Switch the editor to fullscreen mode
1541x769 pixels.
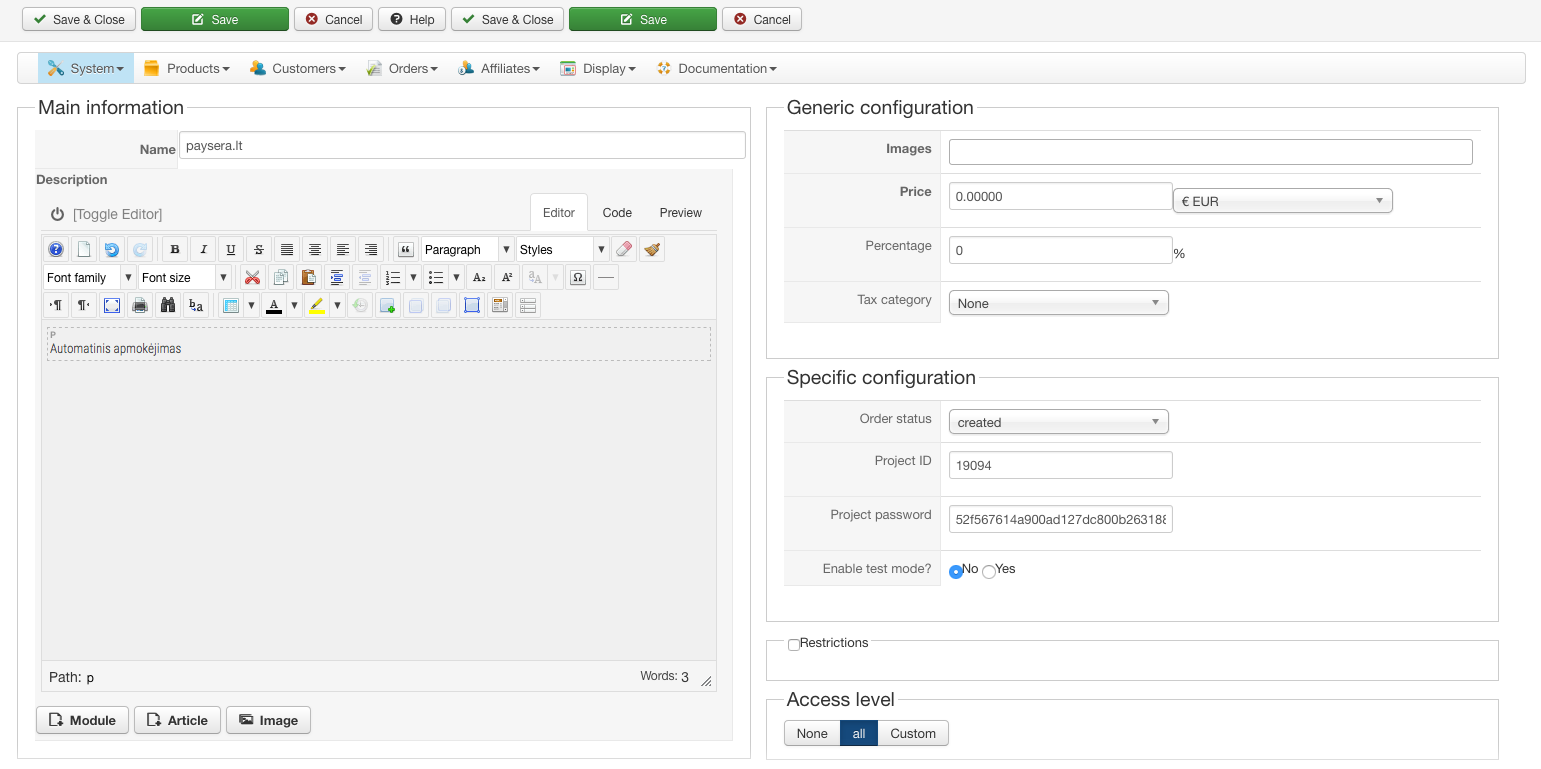point(112,306)
